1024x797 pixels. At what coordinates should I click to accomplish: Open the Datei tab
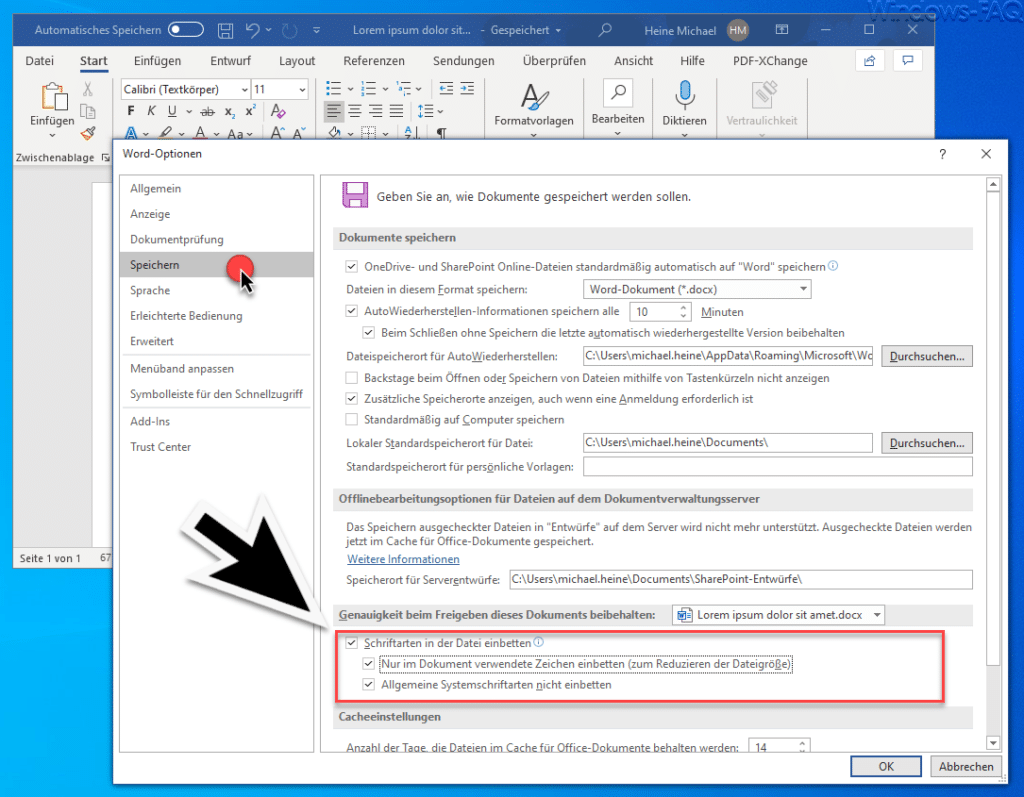pyautogui.click(x=39, y=61)
